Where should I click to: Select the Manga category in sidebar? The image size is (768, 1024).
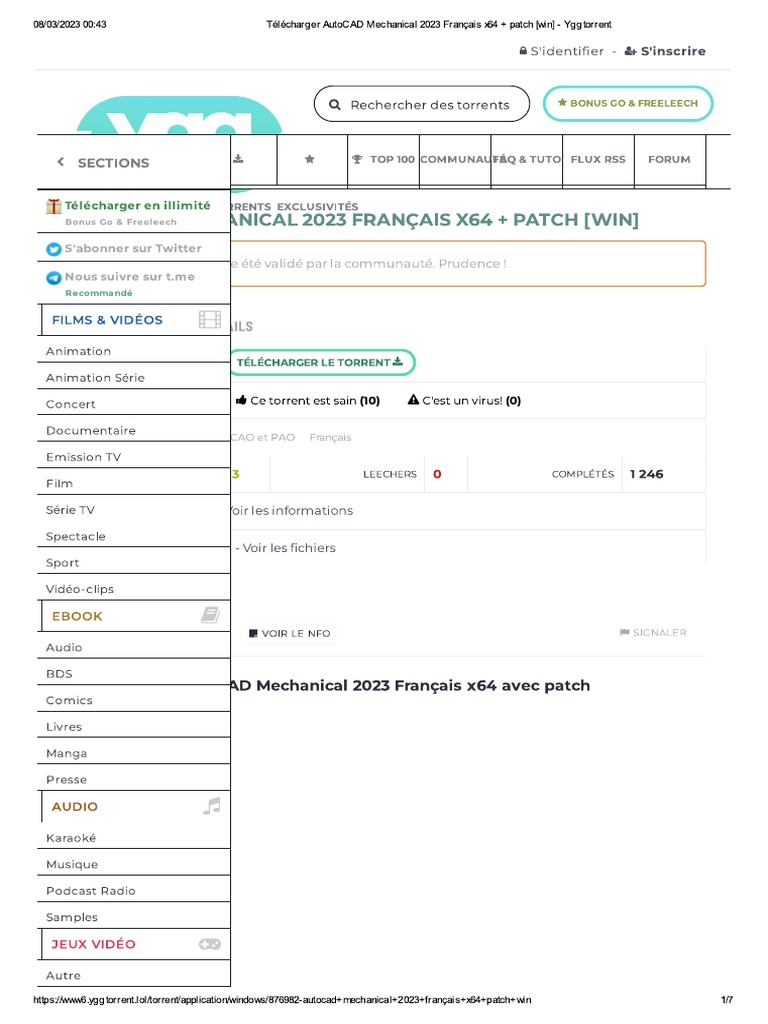click(x=66, y=753)
